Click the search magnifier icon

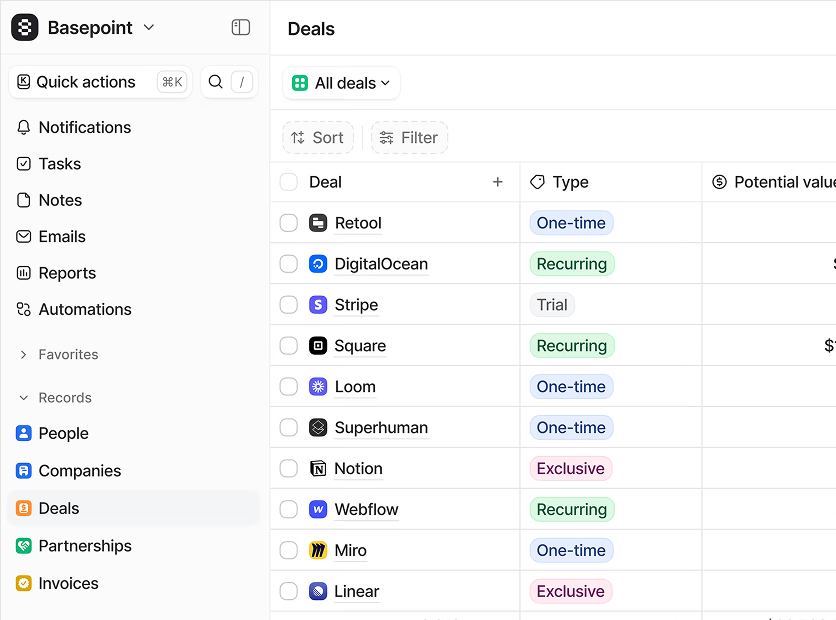(216, 82)
